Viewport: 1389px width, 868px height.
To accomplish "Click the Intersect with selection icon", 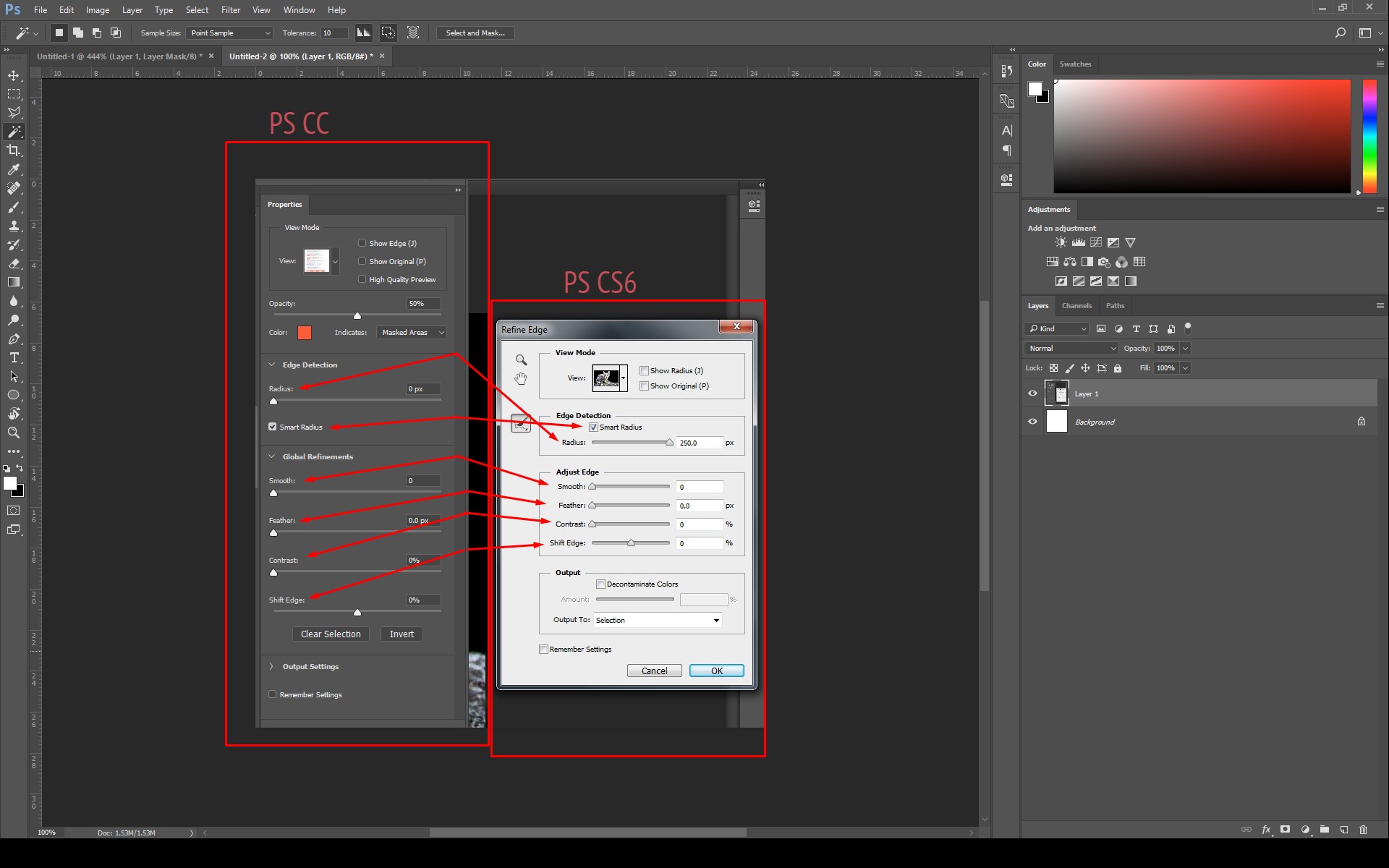I will tap(116, 33).
